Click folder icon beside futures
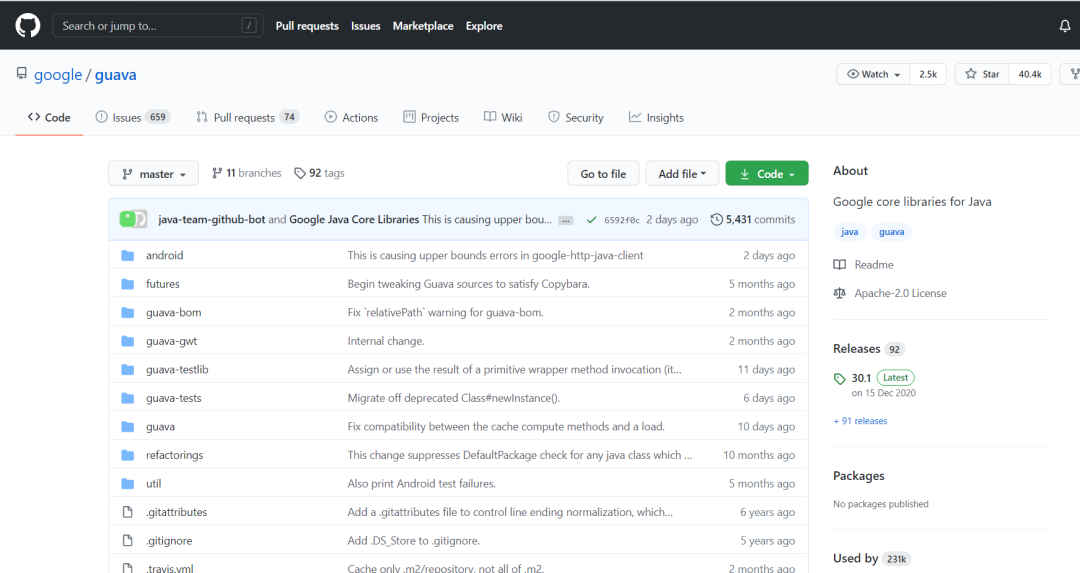The width and height of the screenshot is (1080, 573). click(x=127, y=284)
